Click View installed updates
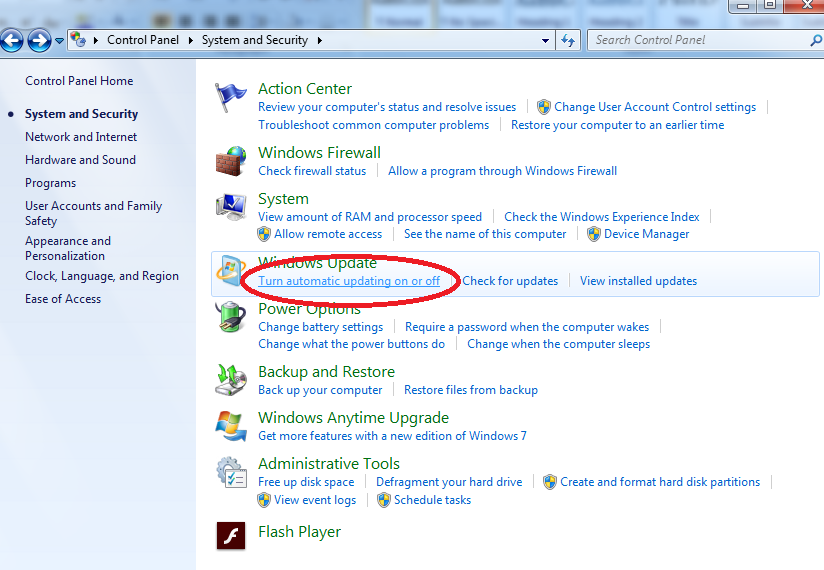The width and height of the screenshot is (824, 570). point(638,281)
